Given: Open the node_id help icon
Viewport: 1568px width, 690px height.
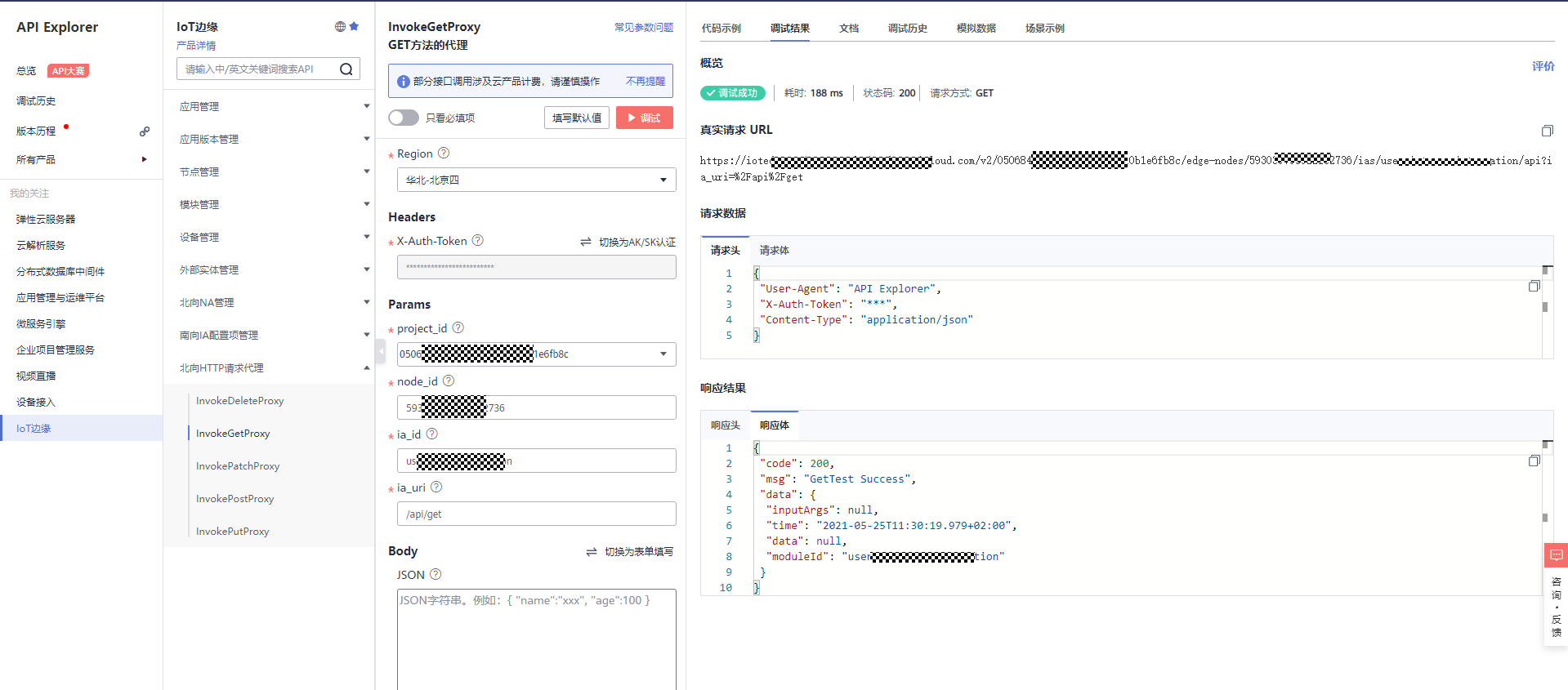Looking at the screenshot, I should [449, 381].
